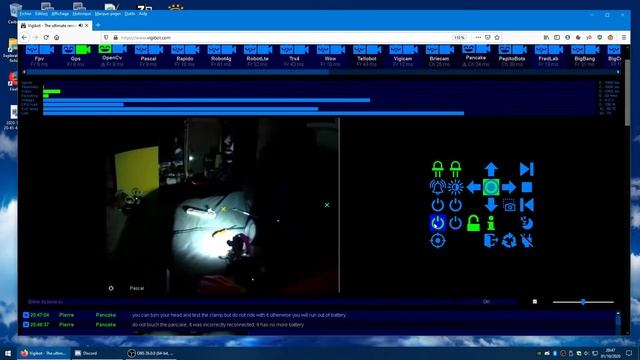Open a new browser tab
Viewport: 640px width, 360px height.
point(98,25)
